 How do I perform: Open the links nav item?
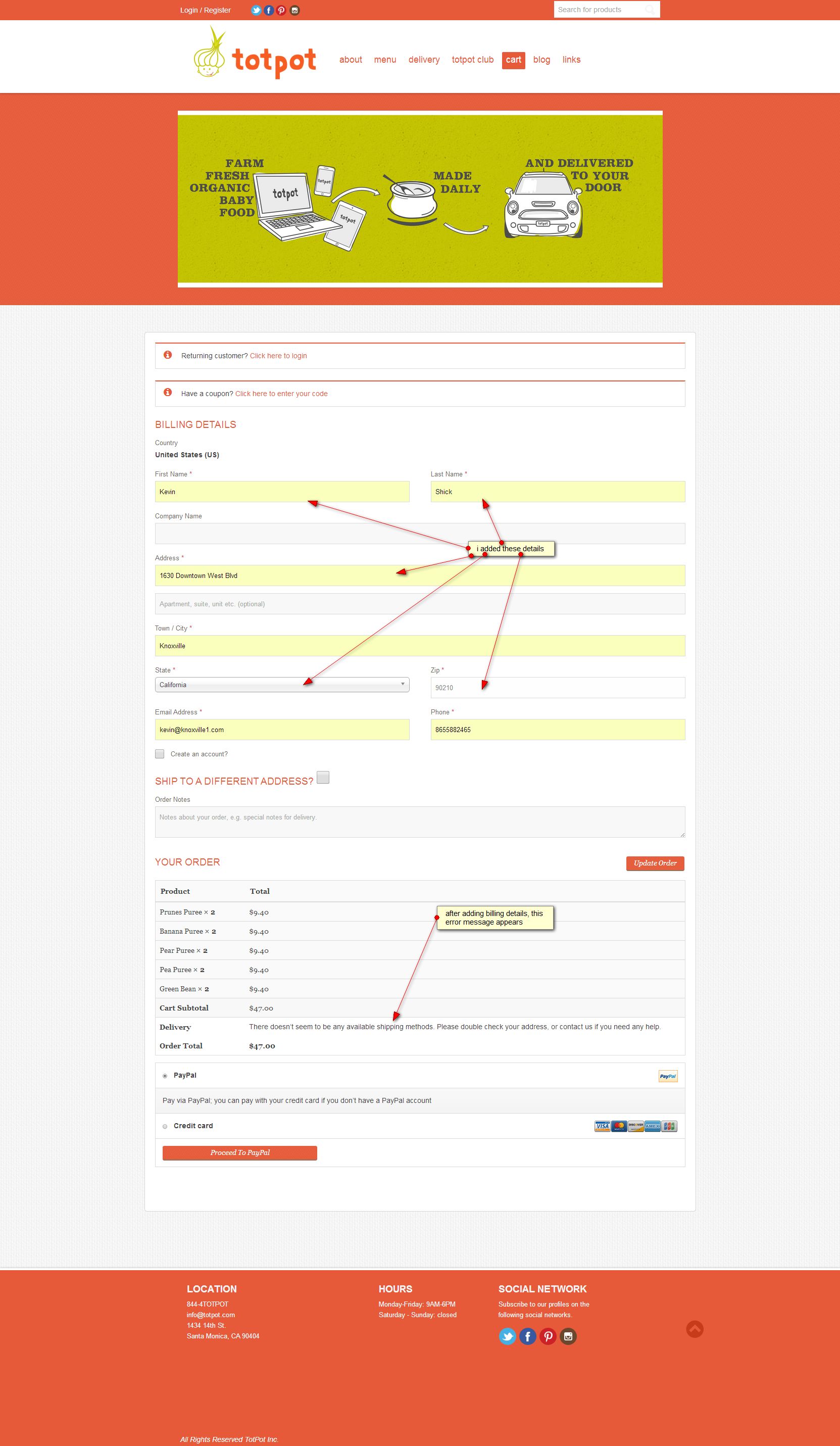pos(571,60)
